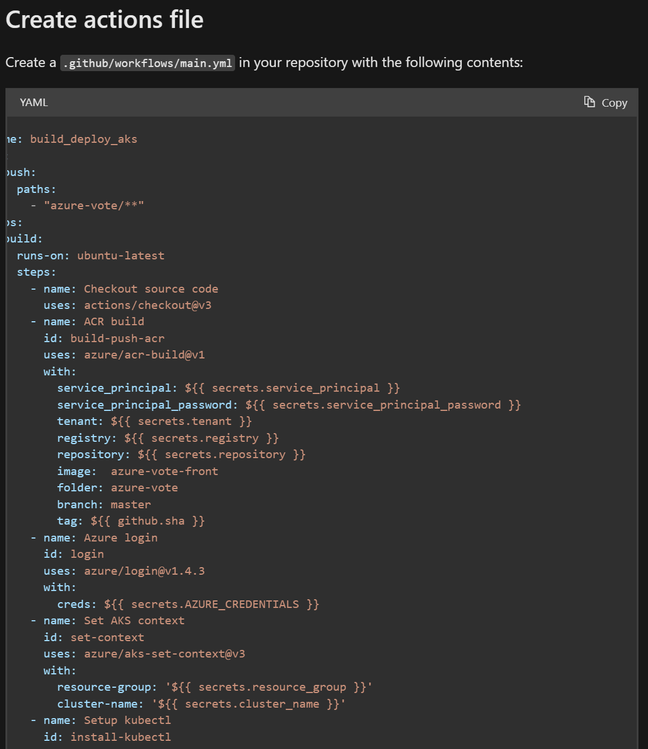Click the build_deploy_aks name value
648x749 pixels.
(84, 139)
